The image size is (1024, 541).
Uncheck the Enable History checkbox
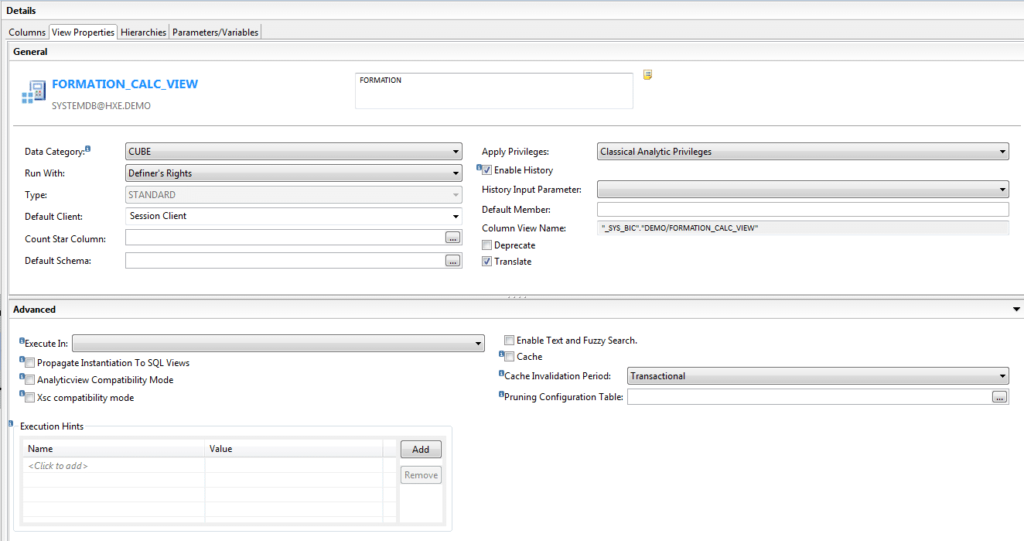(x=487, y=171)
